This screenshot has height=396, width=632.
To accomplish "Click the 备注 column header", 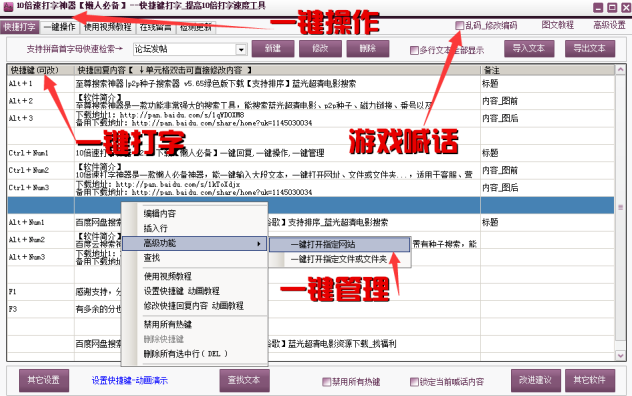I will [548, 70].
